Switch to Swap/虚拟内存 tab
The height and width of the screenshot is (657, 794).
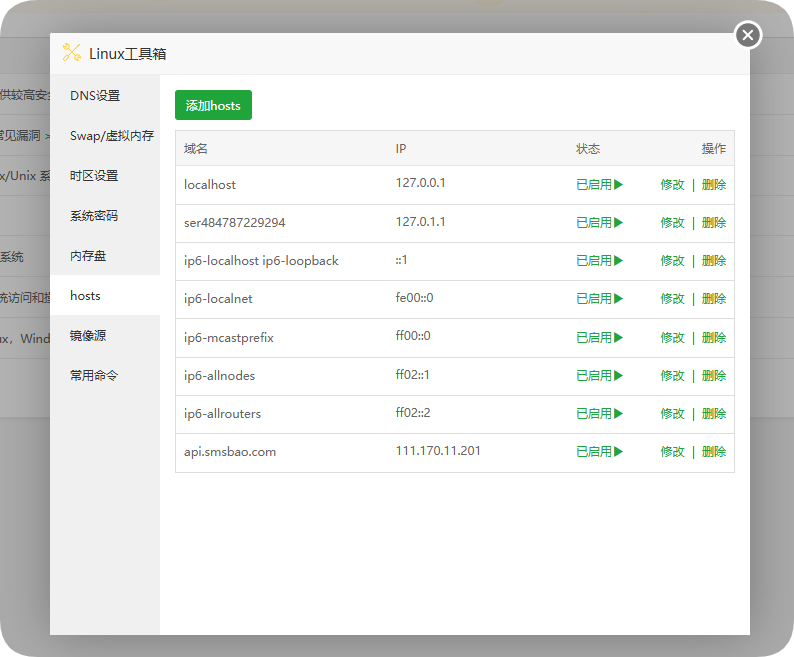(x=111, y=136)
